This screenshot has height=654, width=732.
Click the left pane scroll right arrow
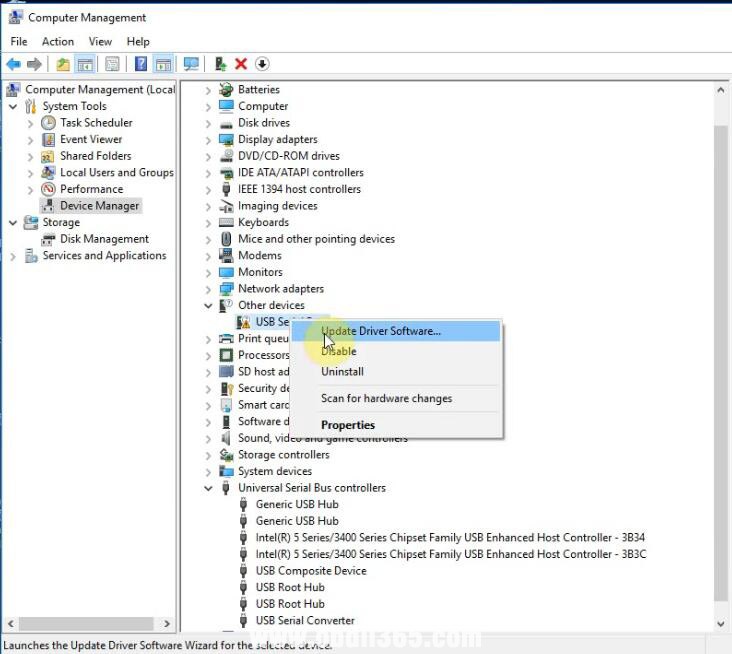pos(167,623)
